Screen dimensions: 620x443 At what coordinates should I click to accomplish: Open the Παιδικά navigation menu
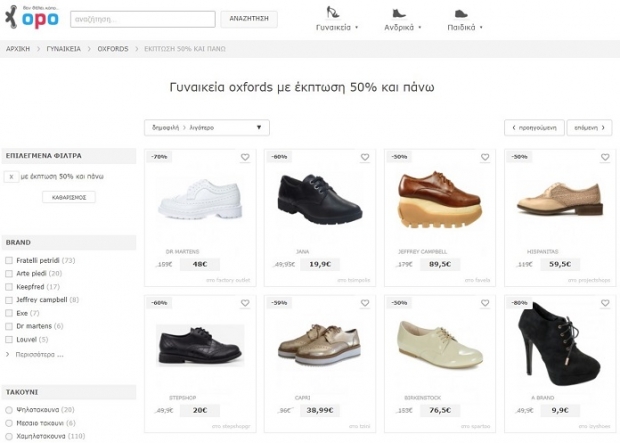pyautogui.click(x=461, y=28)
